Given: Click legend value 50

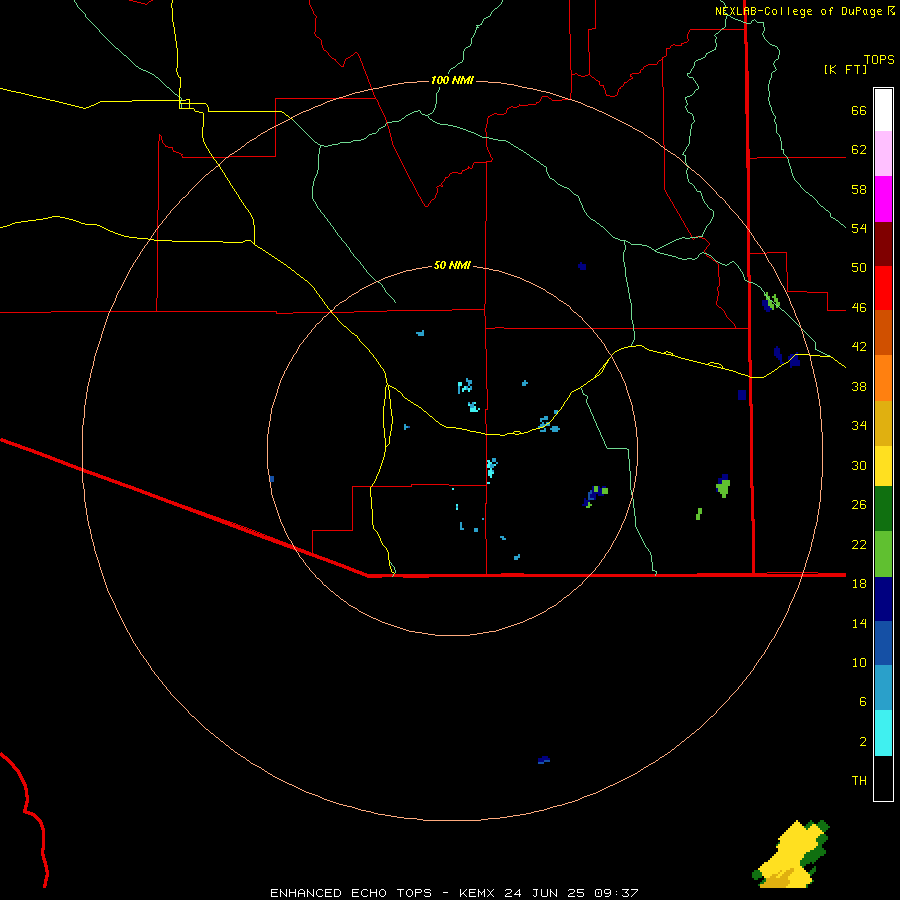Looking at the screenshot, I should point(859,267).
